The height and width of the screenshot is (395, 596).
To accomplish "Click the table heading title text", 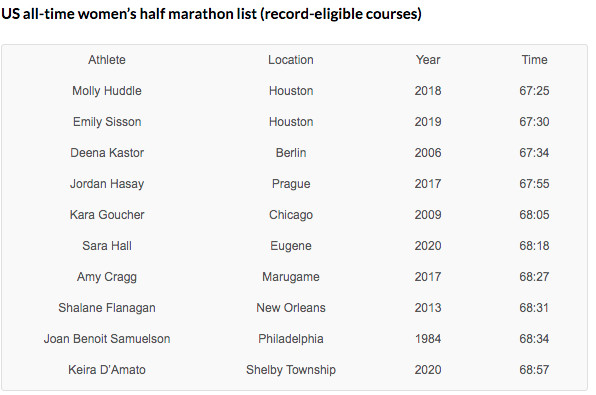I will (211, 14).
